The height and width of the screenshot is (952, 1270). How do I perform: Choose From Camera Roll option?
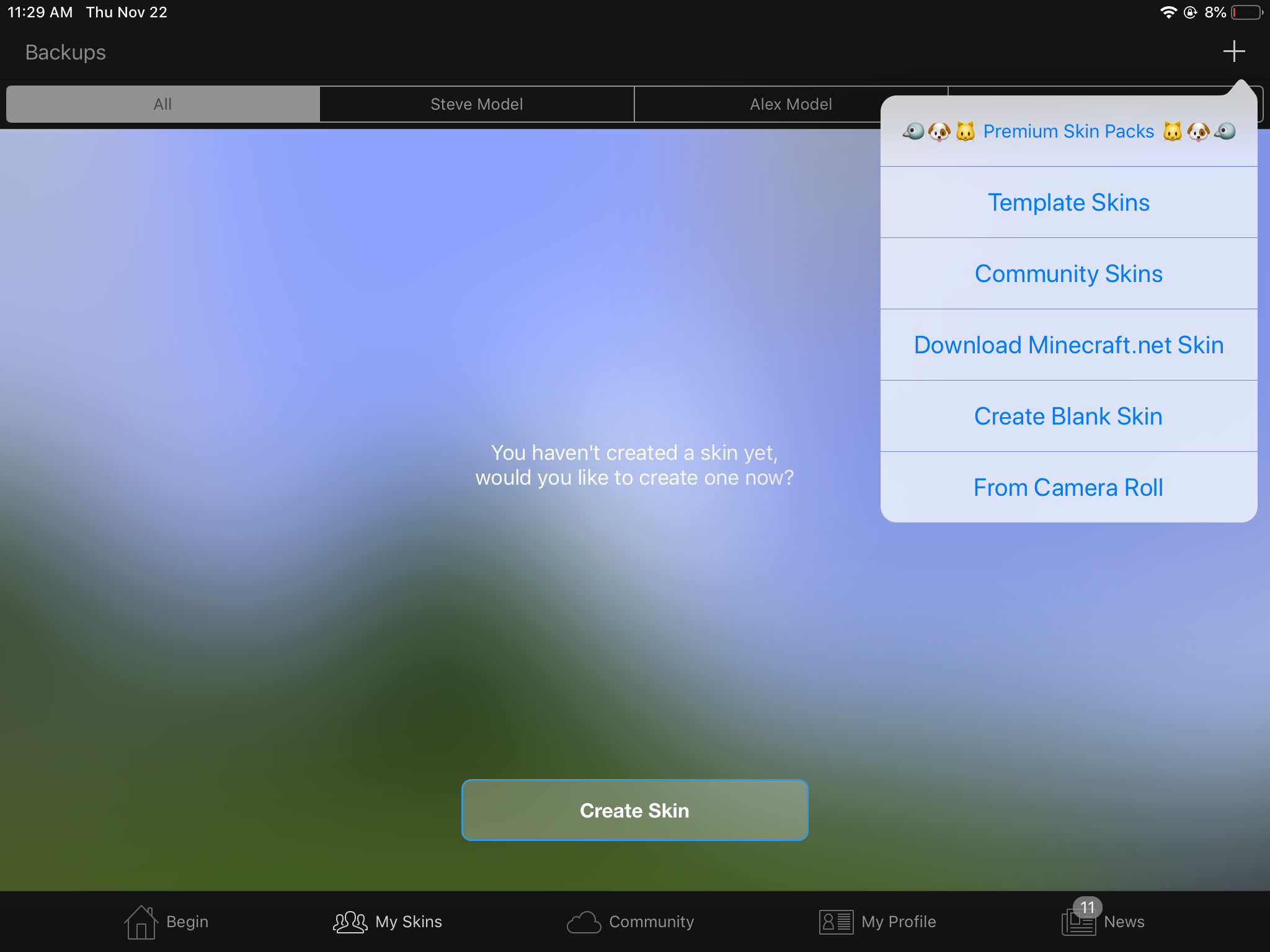(1069, 488)
